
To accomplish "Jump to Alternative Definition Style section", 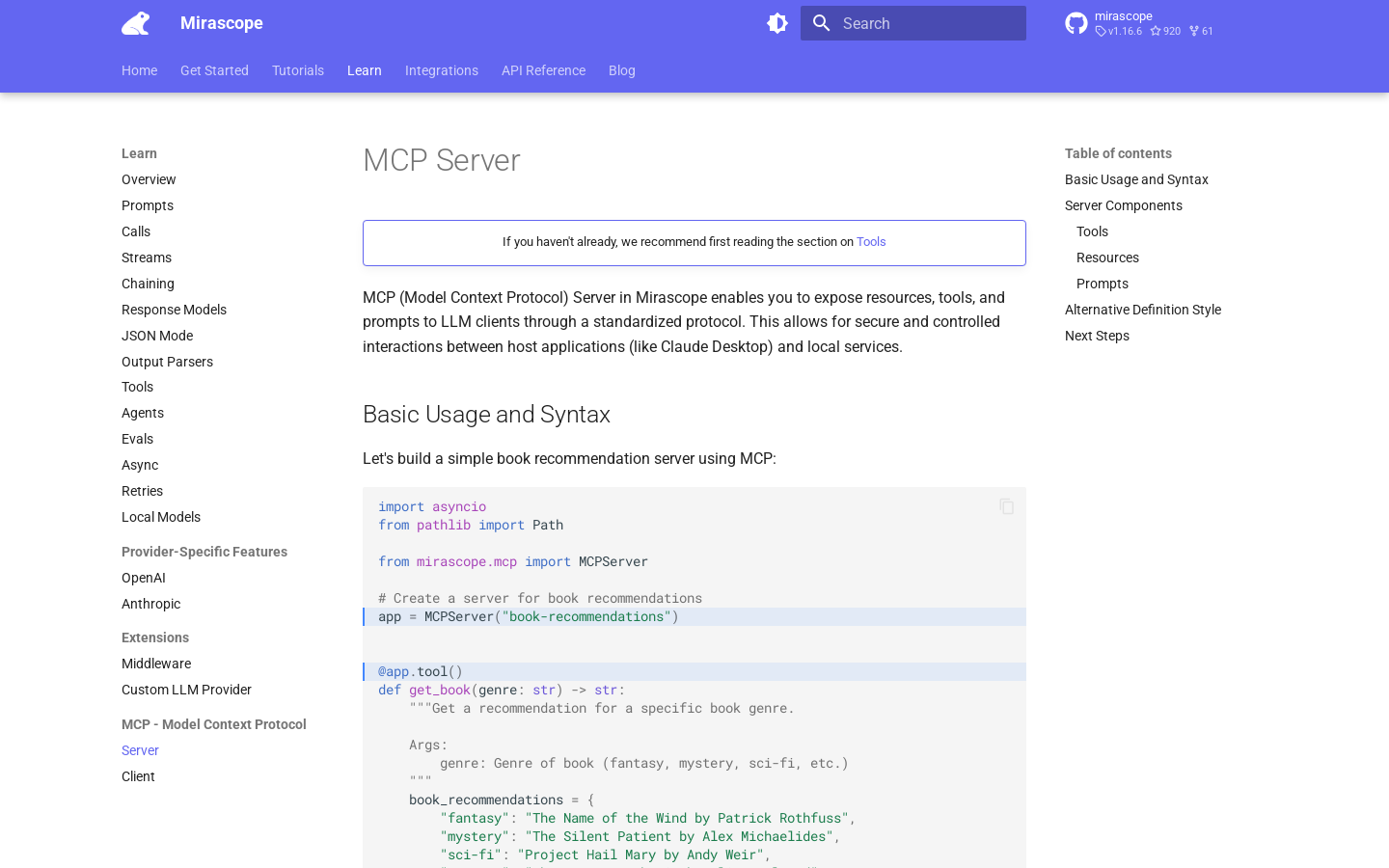I will 1143,310.
